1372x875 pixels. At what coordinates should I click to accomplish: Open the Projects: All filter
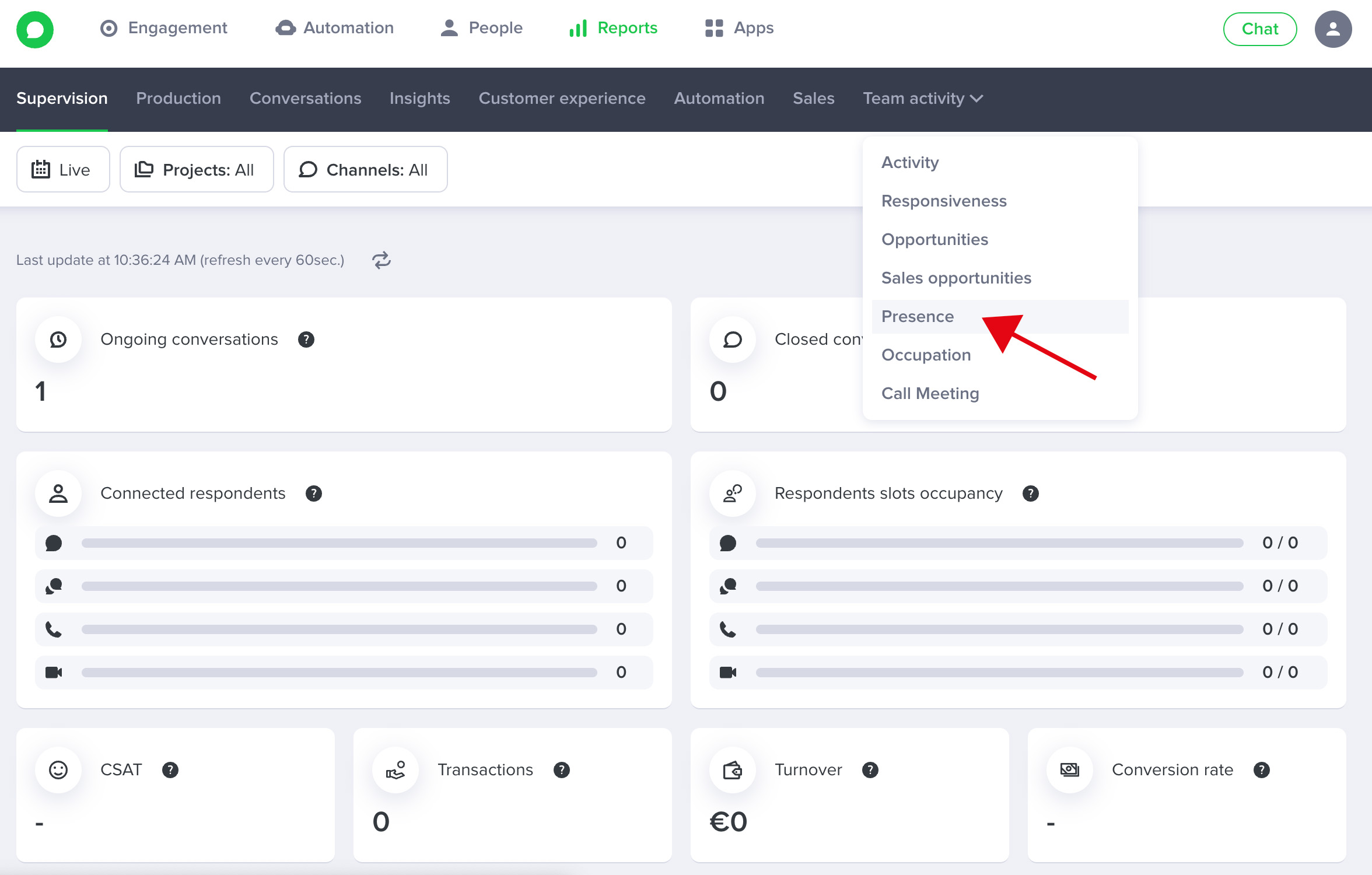[197, 169]
